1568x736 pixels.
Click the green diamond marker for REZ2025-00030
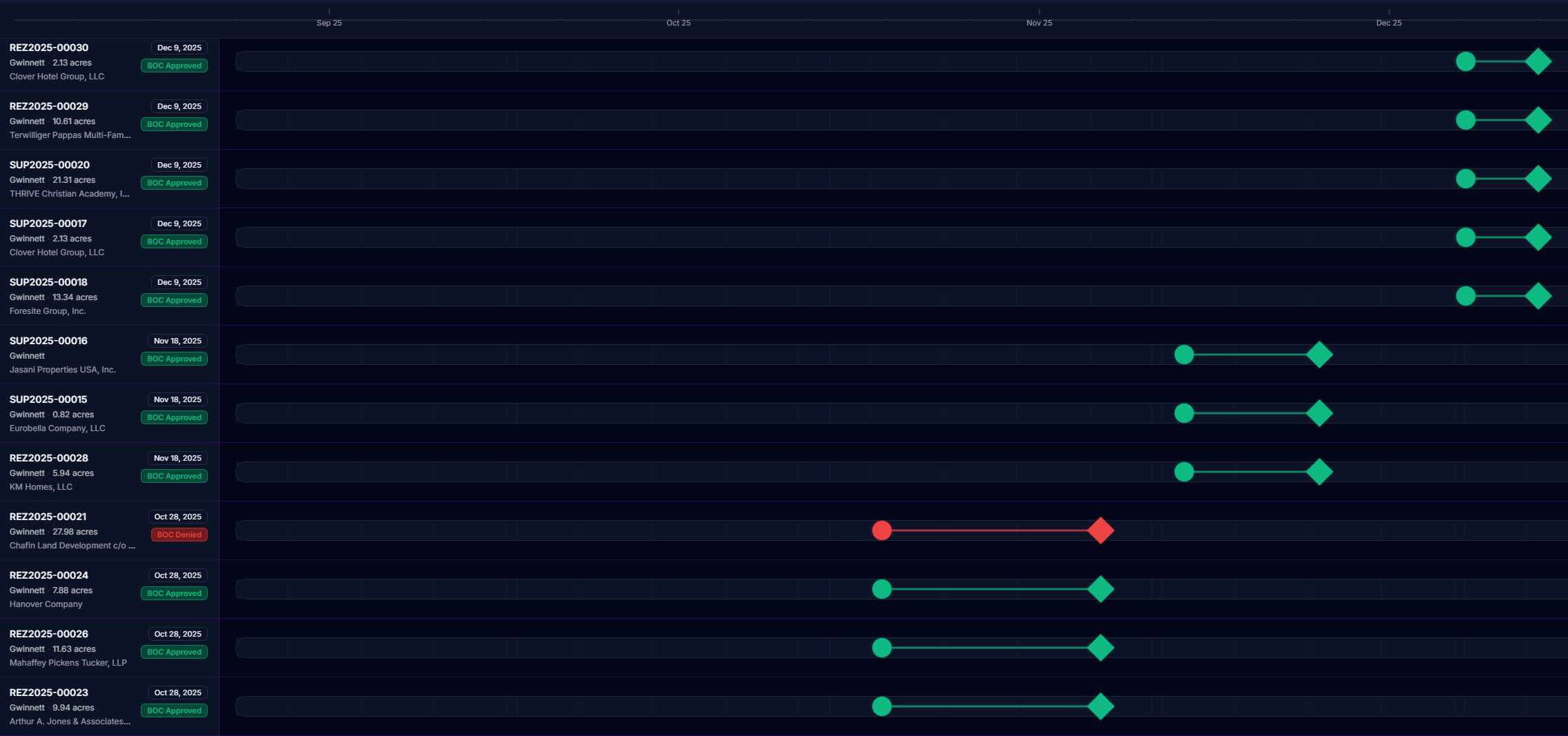coord(1538,61)
